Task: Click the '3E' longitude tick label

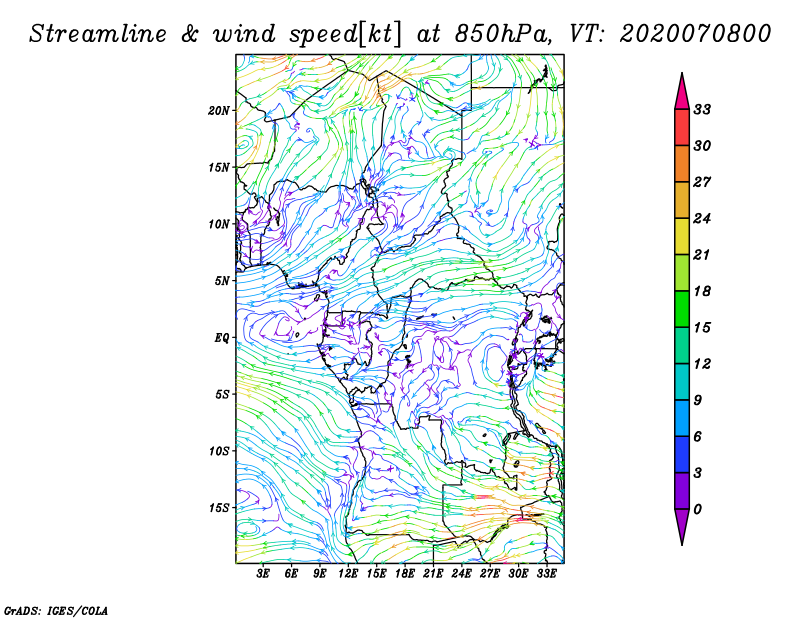Action: tap(264, 574)
